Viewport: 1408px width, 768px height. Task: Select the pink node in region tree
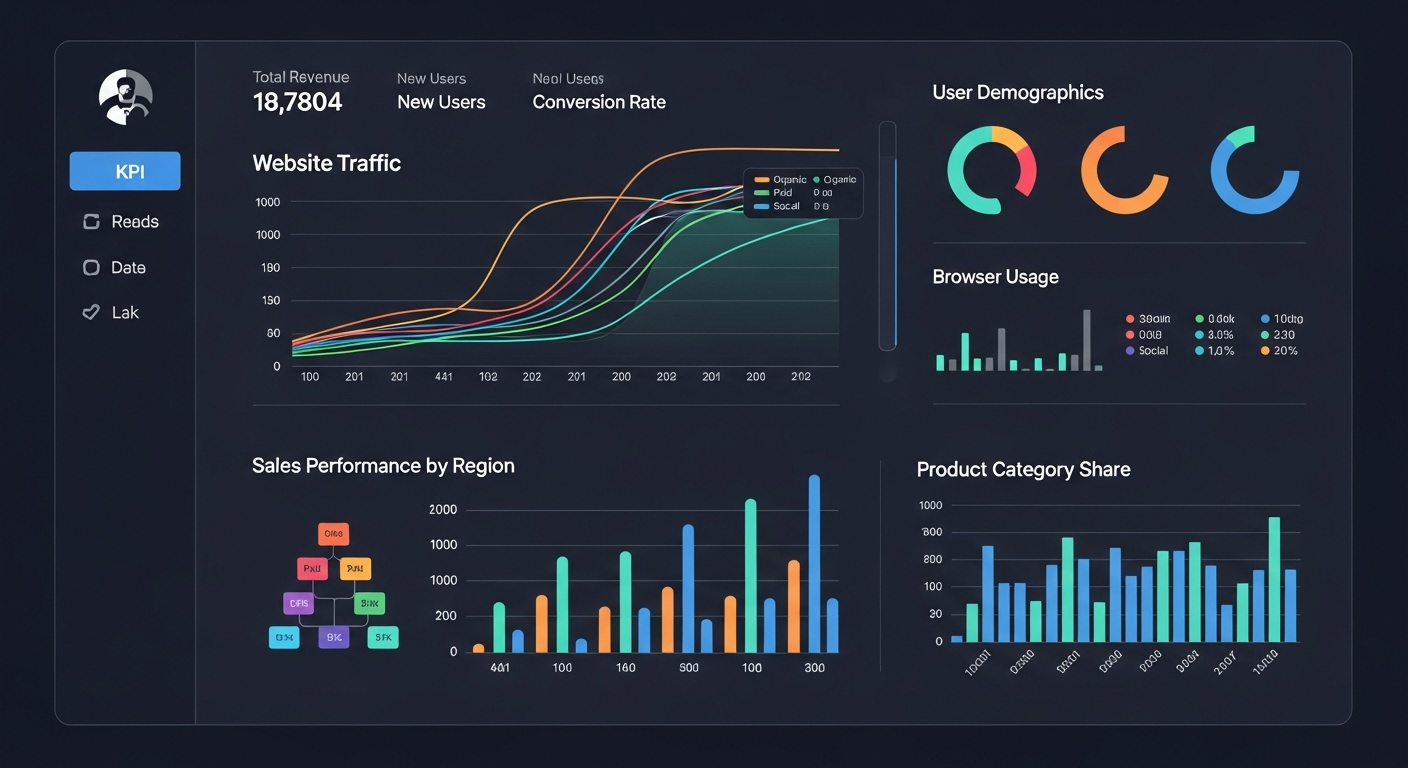point(312,569)
